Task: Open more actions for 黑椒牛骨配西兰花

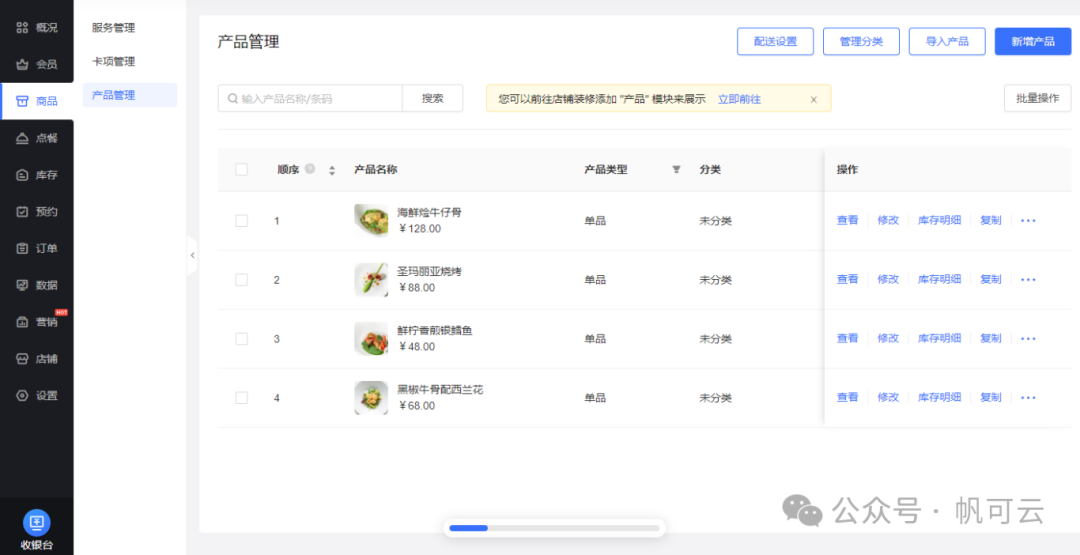Action: click(1028, 397)
